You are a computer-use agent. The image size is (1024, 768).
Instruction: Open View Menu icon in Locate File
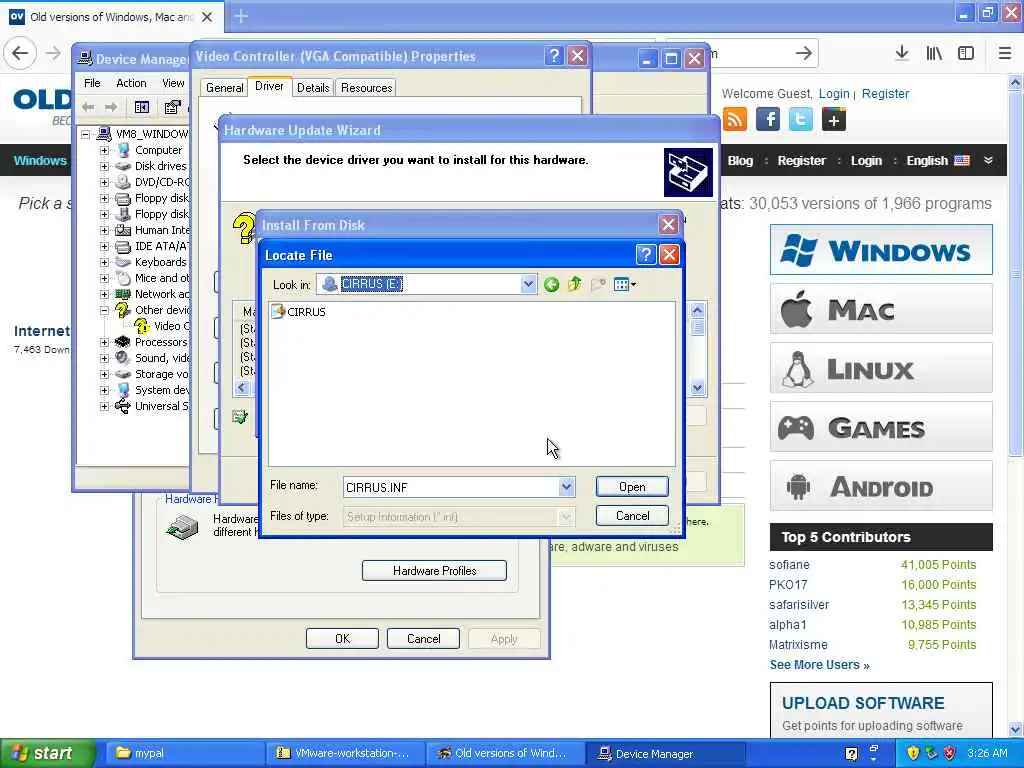[624, 284]
